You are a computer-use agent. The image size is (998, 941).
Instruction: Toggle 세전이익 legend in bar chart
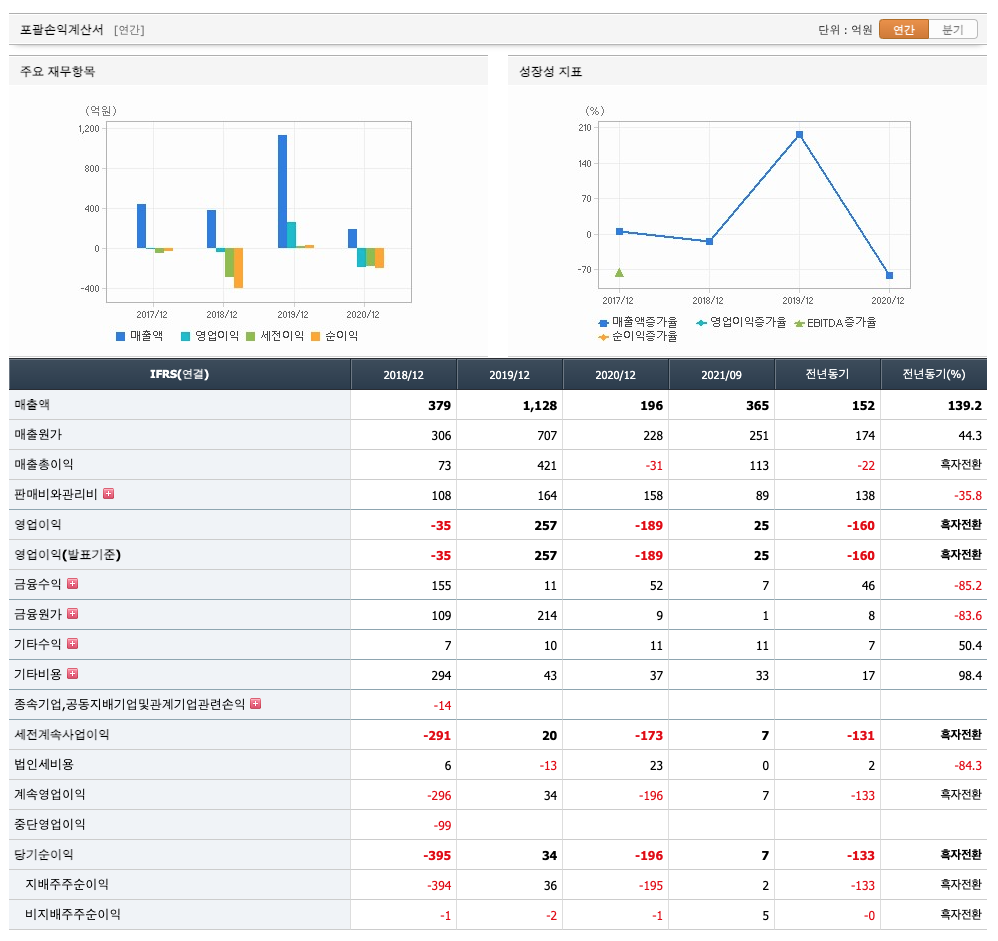coord(275,336)
